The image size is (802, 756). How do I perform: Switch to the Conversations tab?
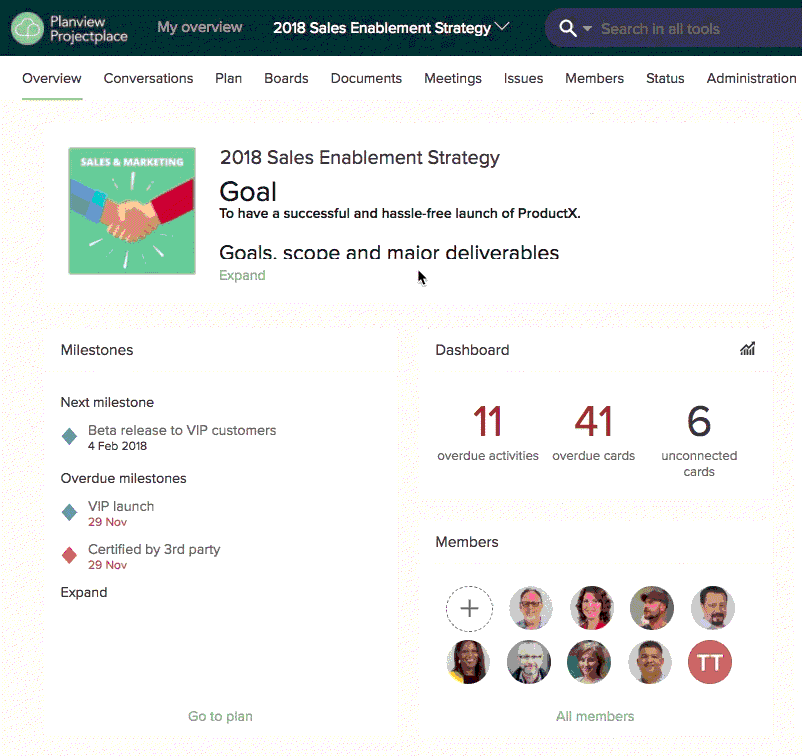(148, 78)
